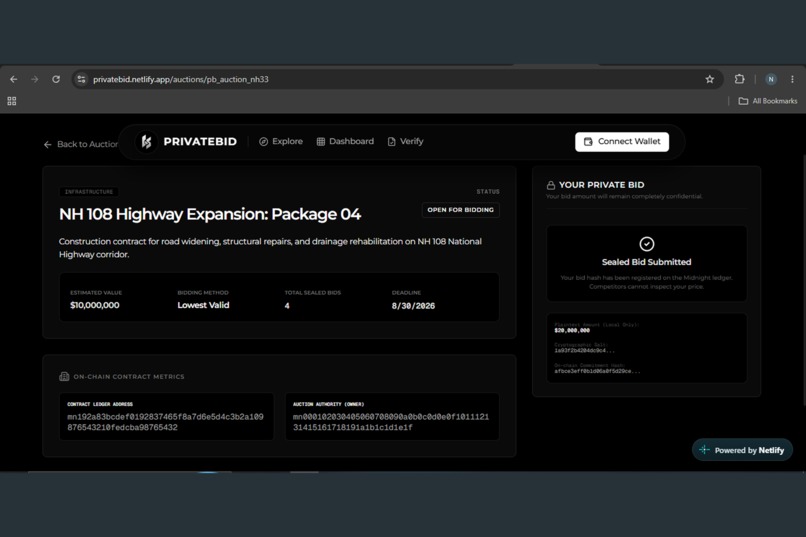Viewport: 806px width, 537px height.
Task: Click the OPEN FOR BIDDING status badge
Action: click(x=461, y=210)
